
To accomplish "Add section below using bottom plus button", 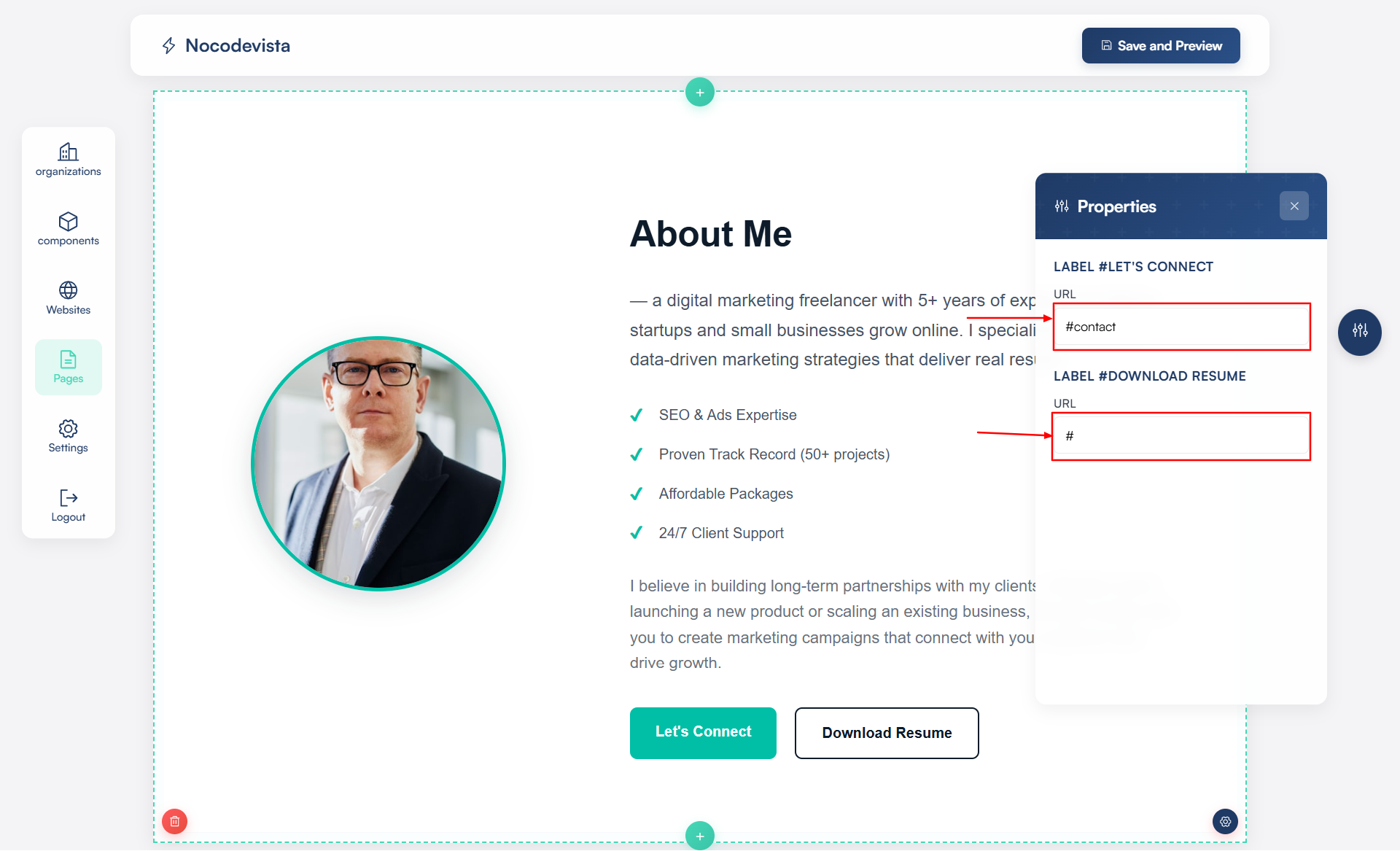I will pos(700,836).
